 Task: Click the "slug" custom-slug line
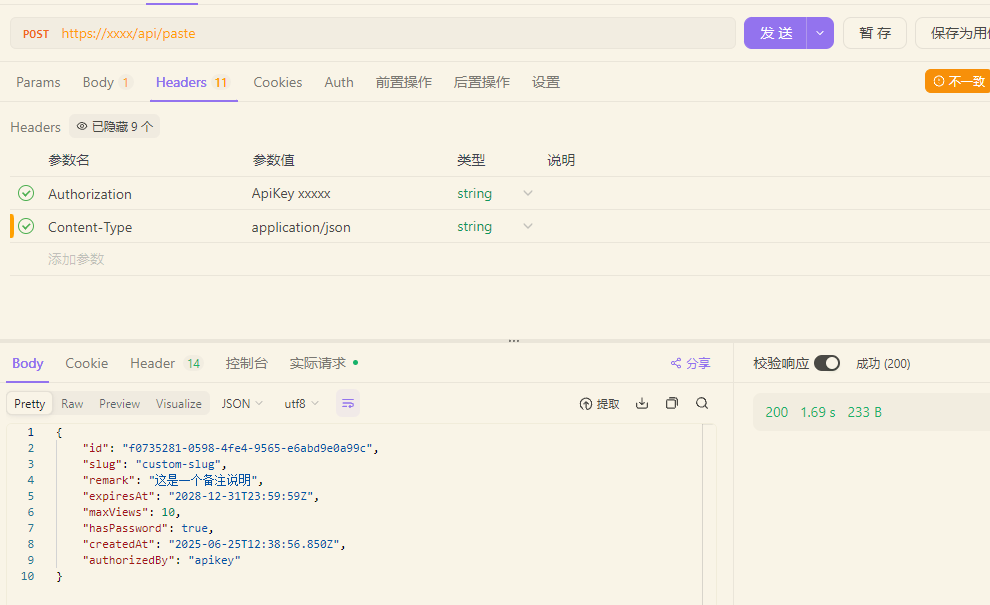[154, 464]
